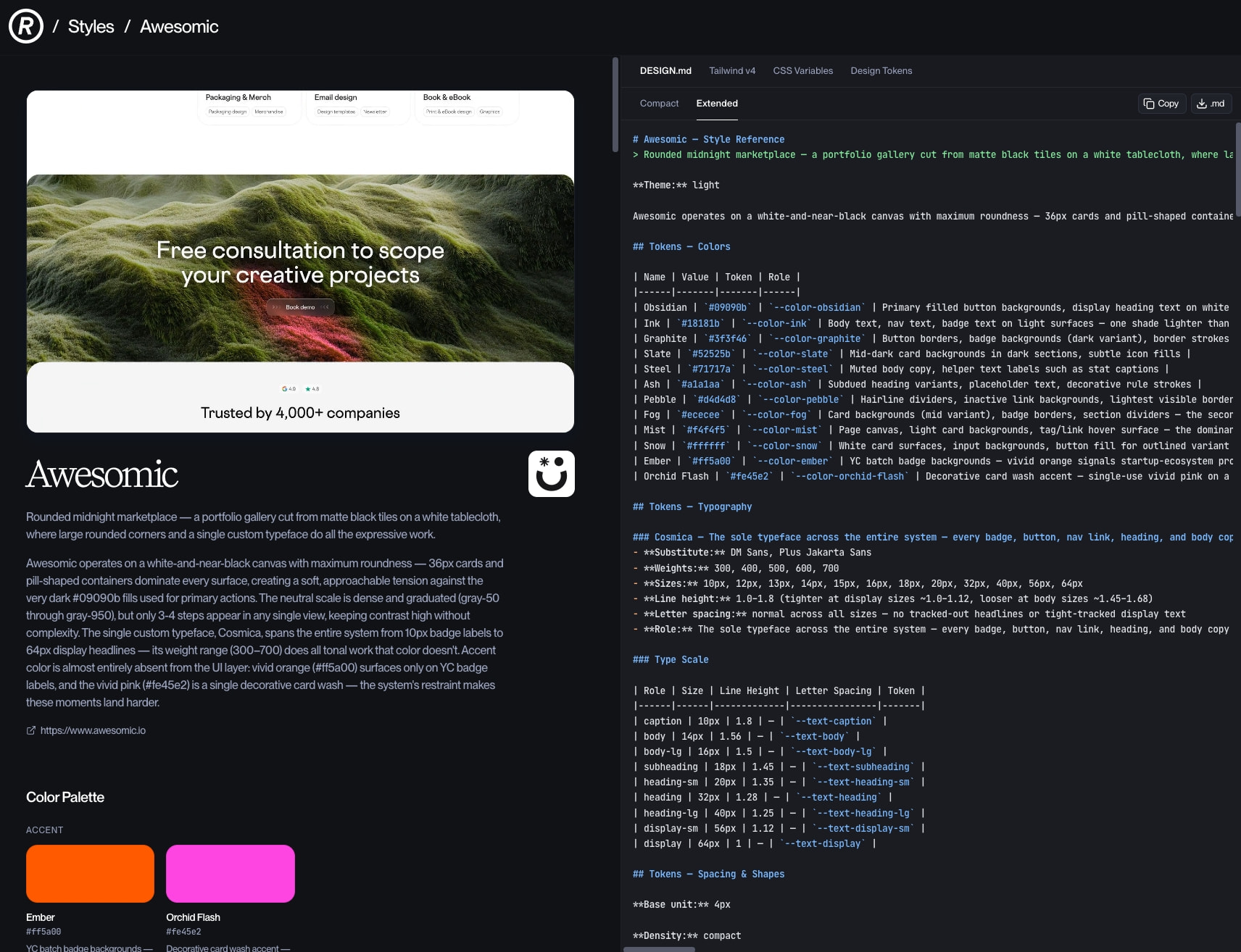Click the '### Type Scale' heading
Screen dimensions: 1241x952
pos(671,660)
